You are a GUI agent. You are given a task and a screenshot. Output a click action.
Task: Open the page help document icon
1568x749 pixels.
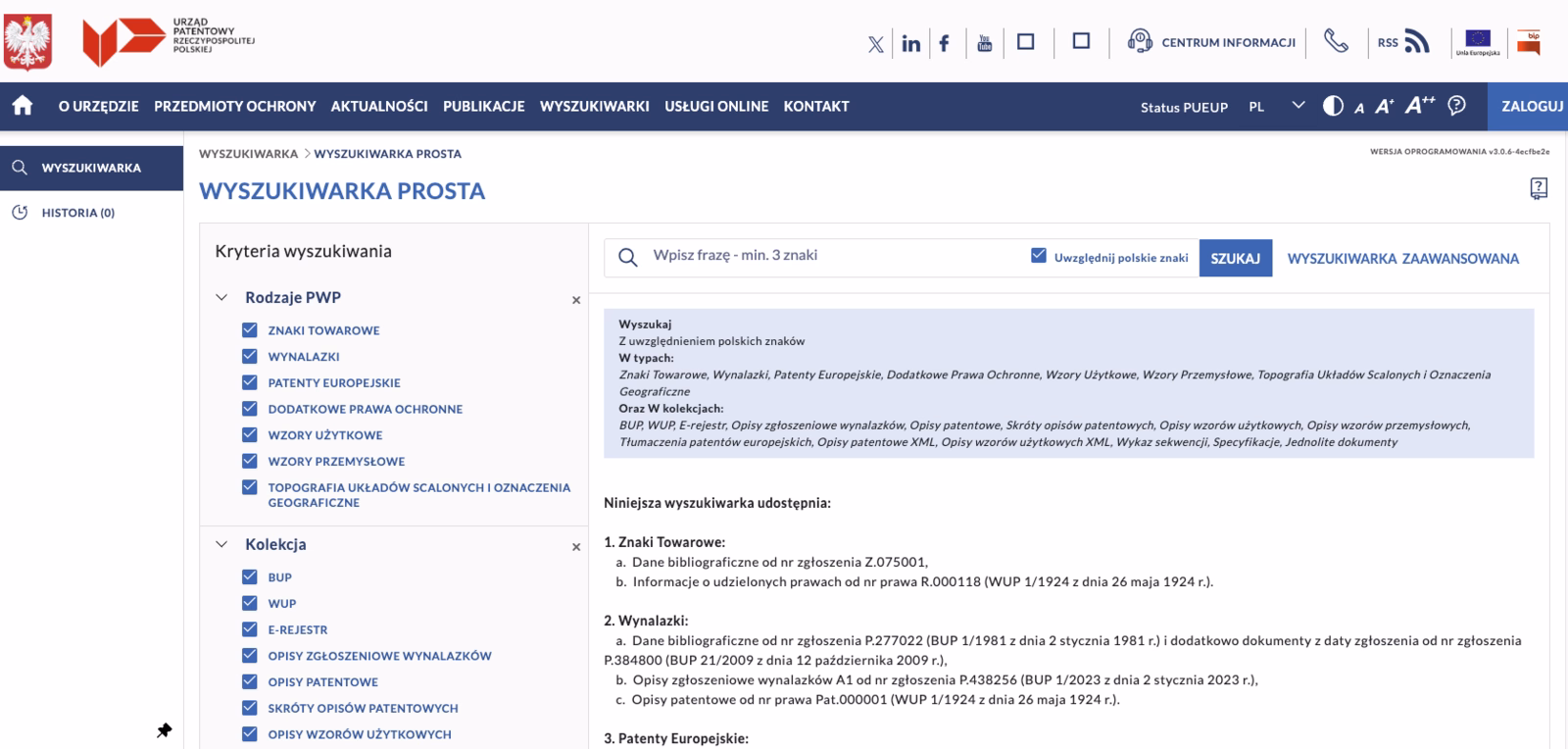(x=1539, y=188)
